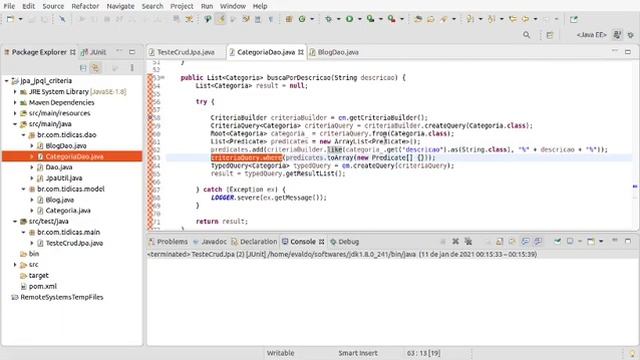
Task: Expand src/main/resources folder
Action: (x=15, y=113)
